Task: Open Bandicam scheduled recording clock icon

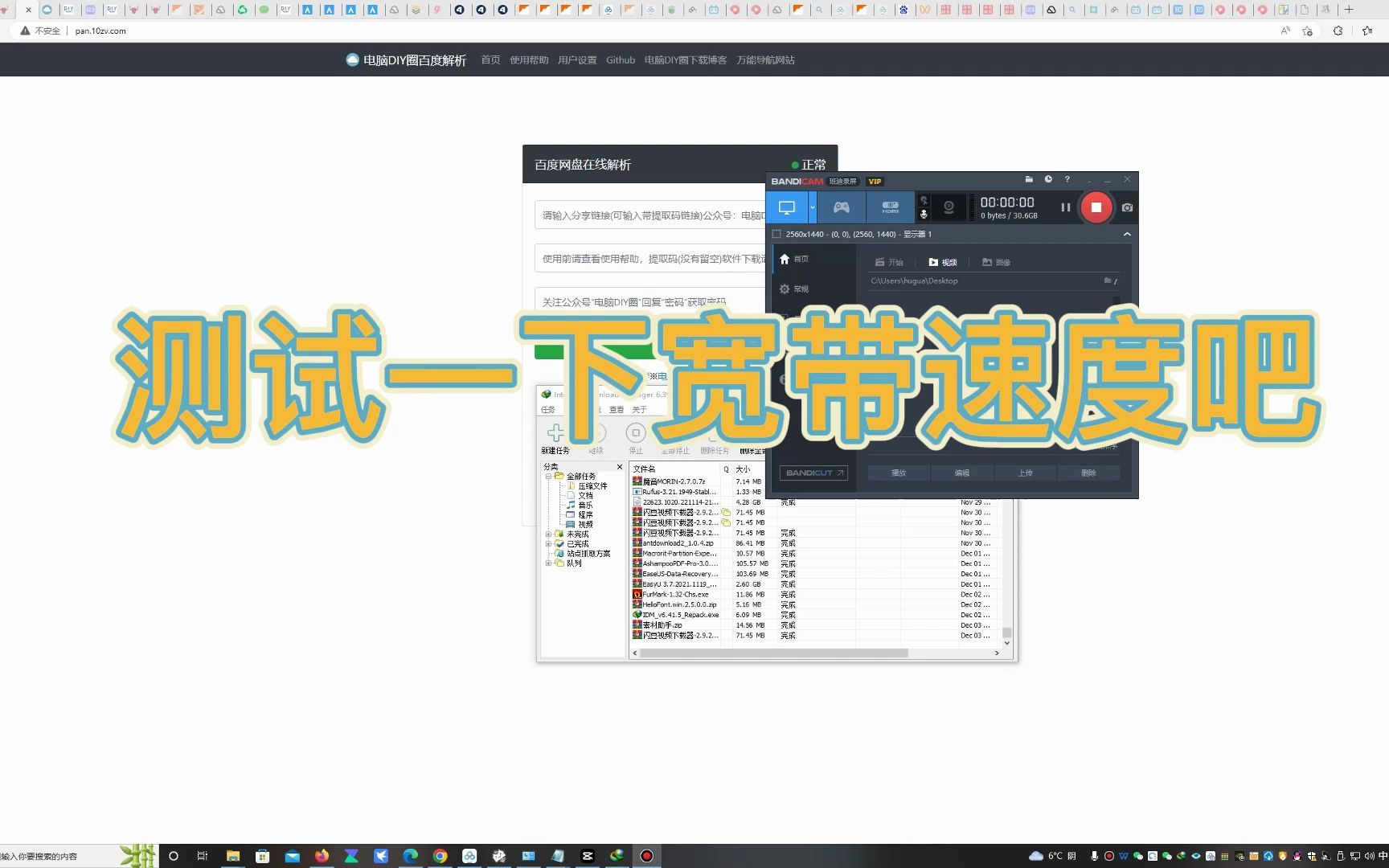Action: click(x=1048, y=179)
